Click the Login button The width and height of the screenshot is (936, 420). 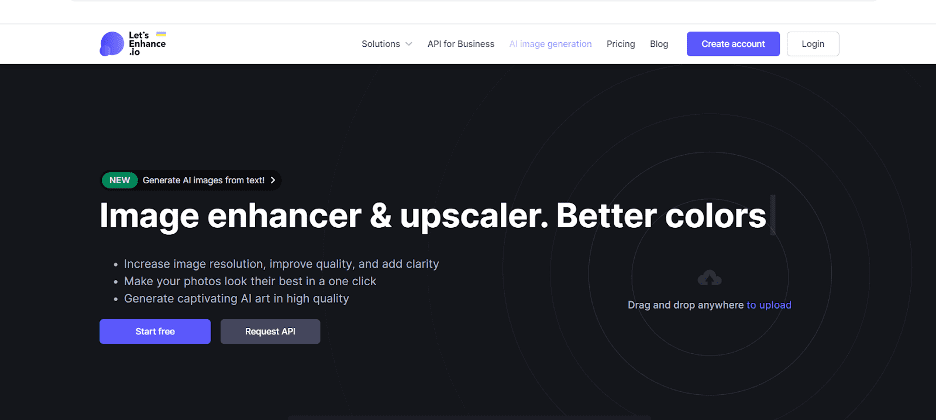coord(812,44)
